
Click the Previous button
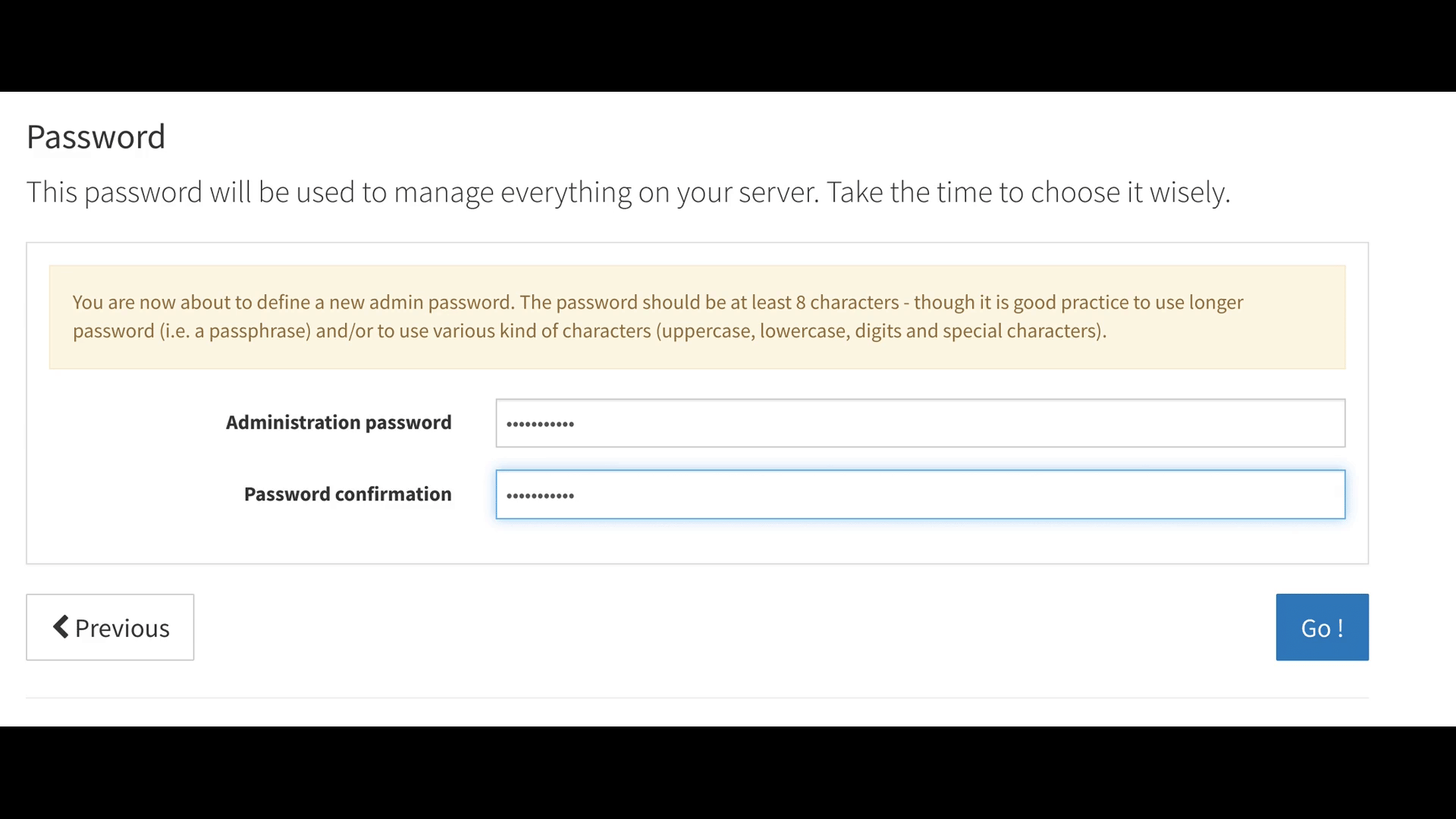point(110,627)
